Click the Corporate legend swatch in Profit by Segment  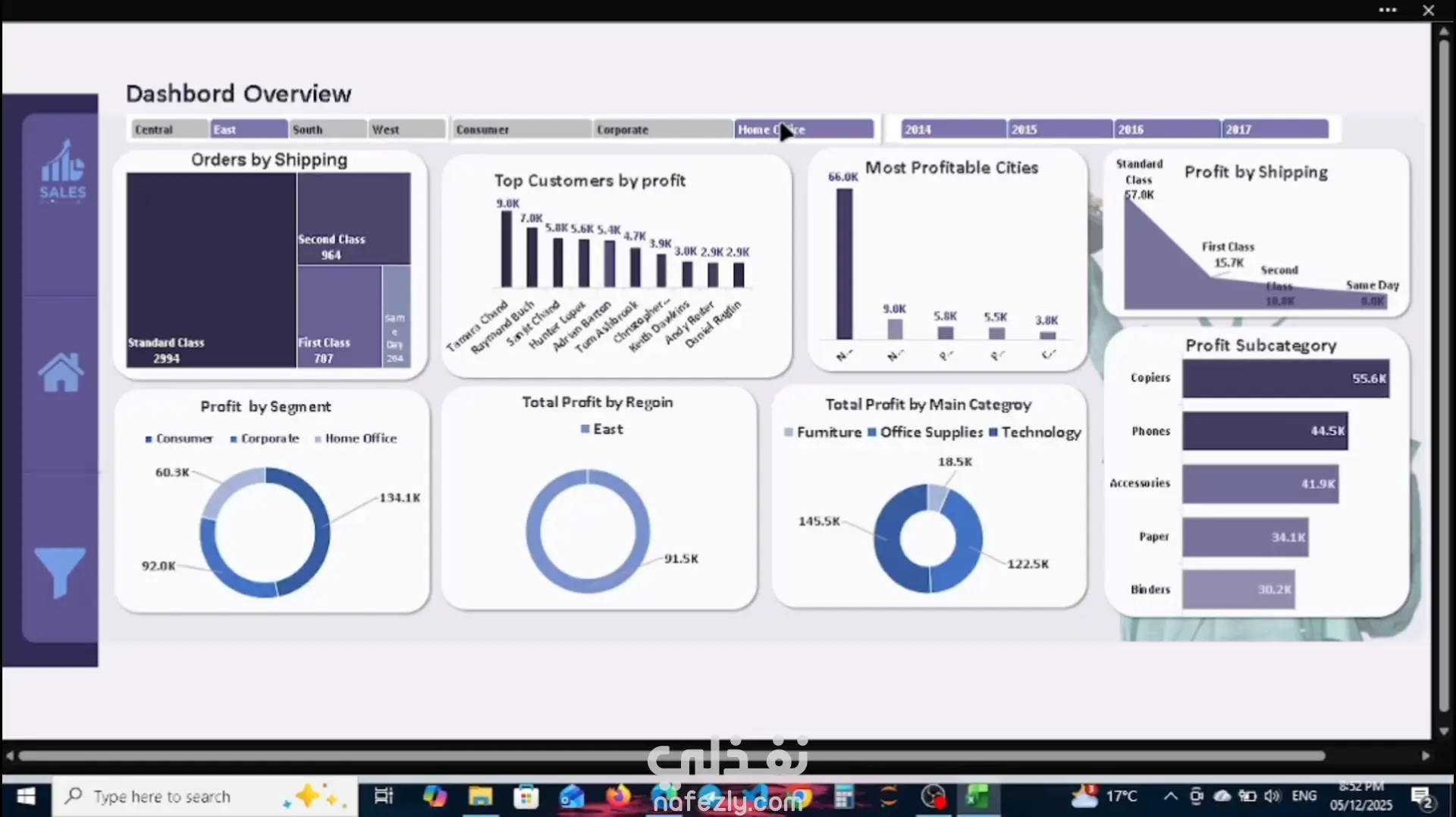(234, 439)
